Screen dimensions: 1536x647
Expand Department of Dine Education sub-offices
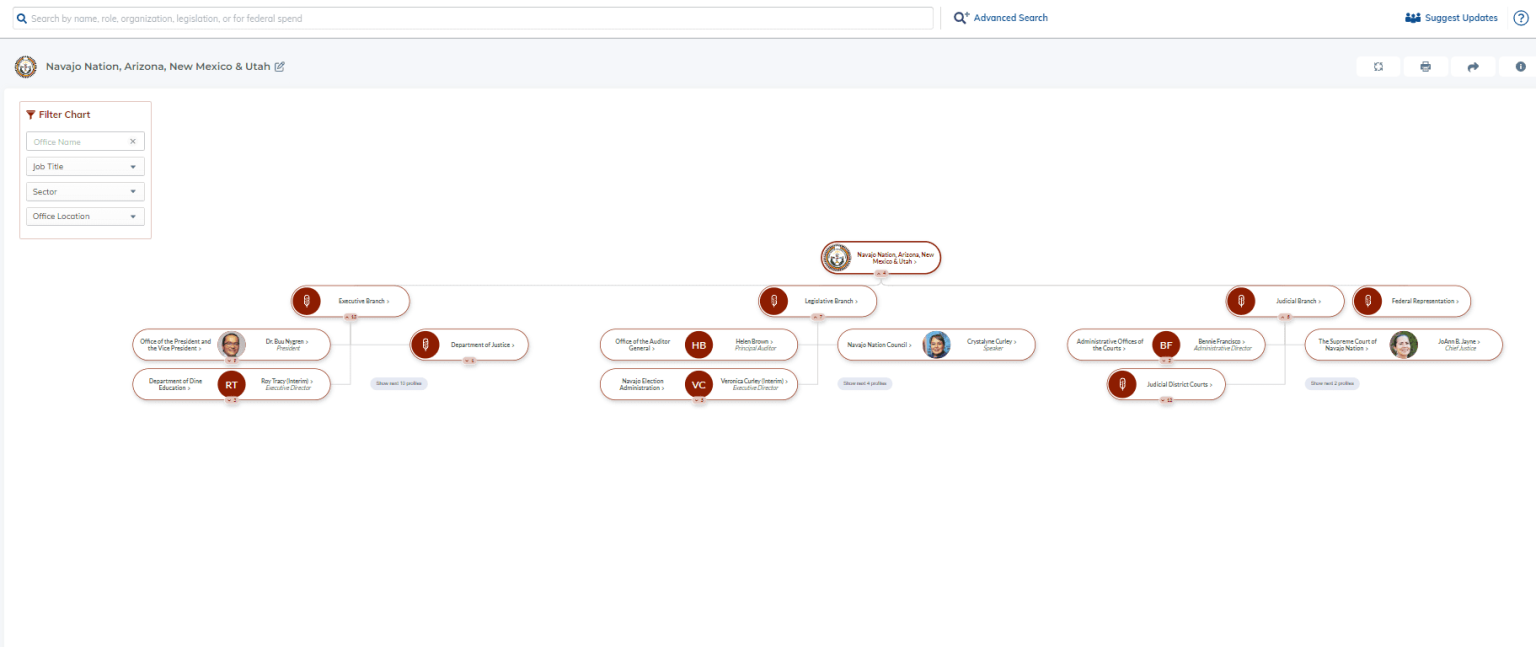coord(232,400)
